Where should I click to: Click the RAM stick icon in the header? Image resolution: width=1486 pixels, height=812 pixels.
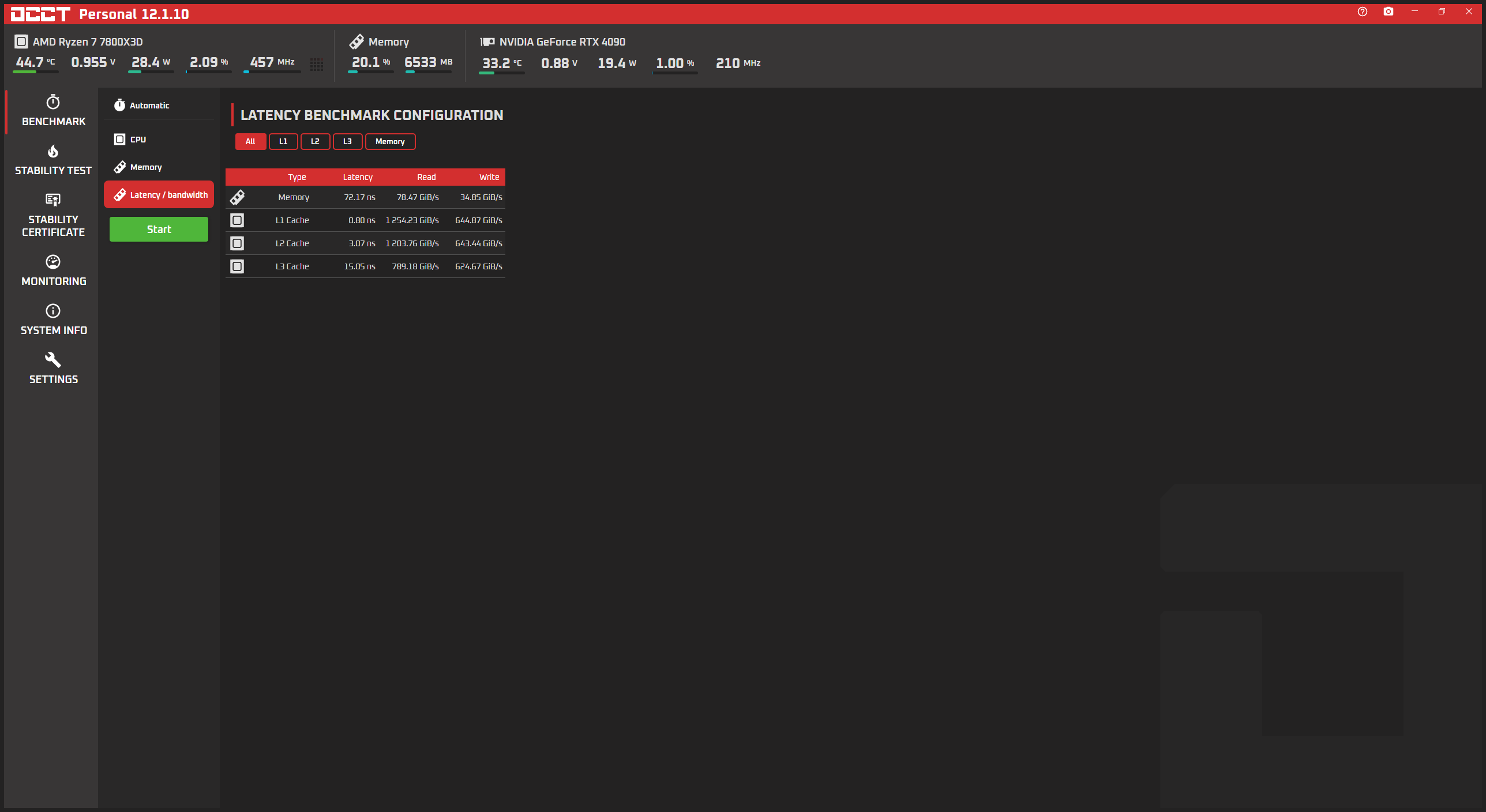tap(357, 42)
